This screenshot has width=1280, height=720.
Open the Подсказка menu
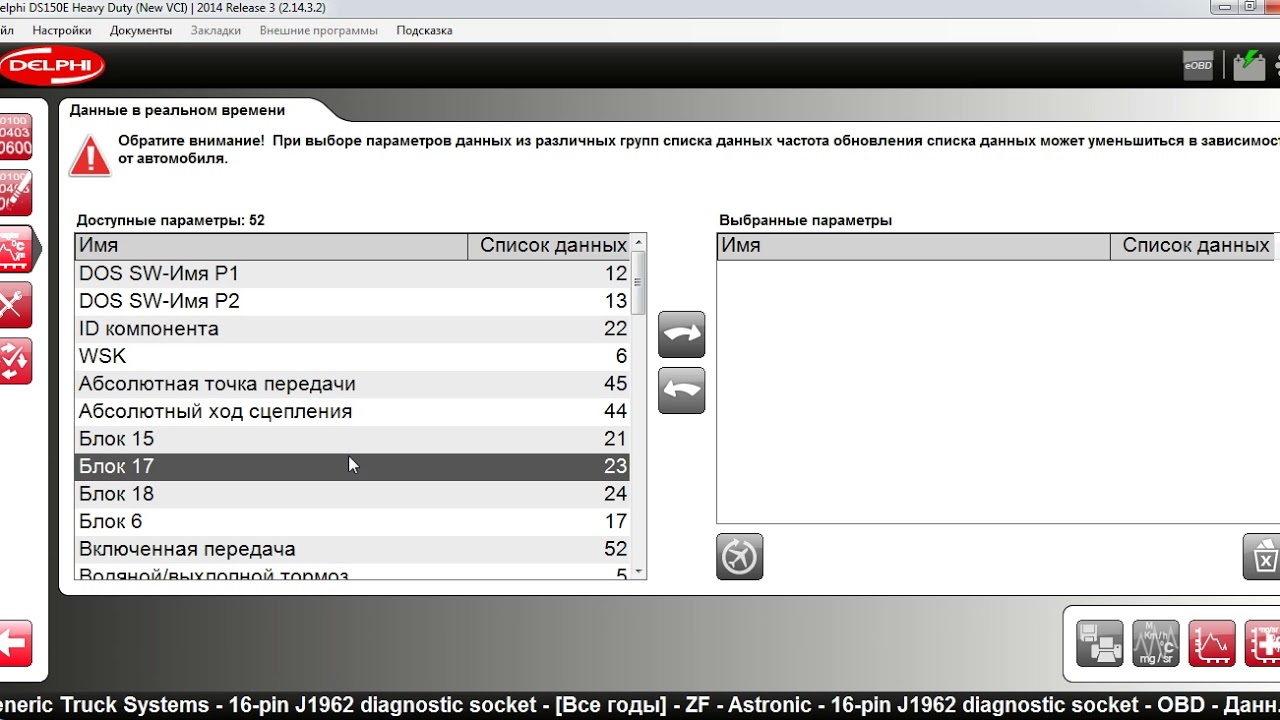click(425, 30)
